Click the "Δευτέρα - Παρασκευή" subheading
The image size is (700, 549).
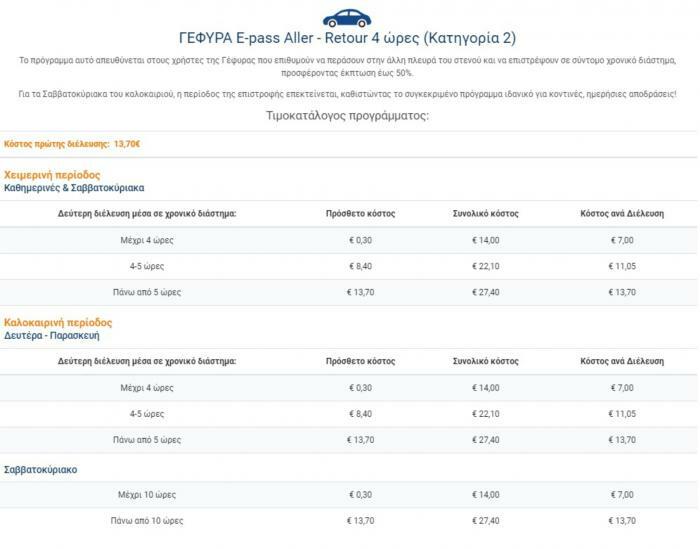pos(52,336)
